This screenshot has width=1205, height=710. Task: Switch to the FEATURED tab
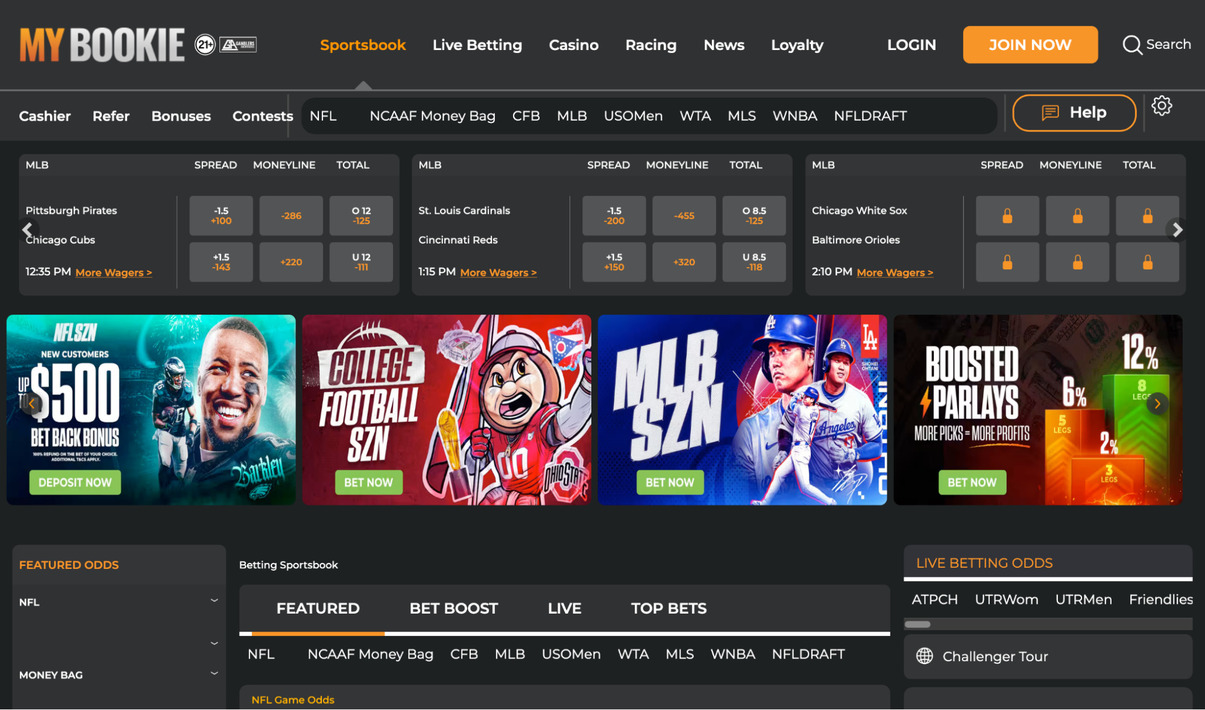coord(318,608)
